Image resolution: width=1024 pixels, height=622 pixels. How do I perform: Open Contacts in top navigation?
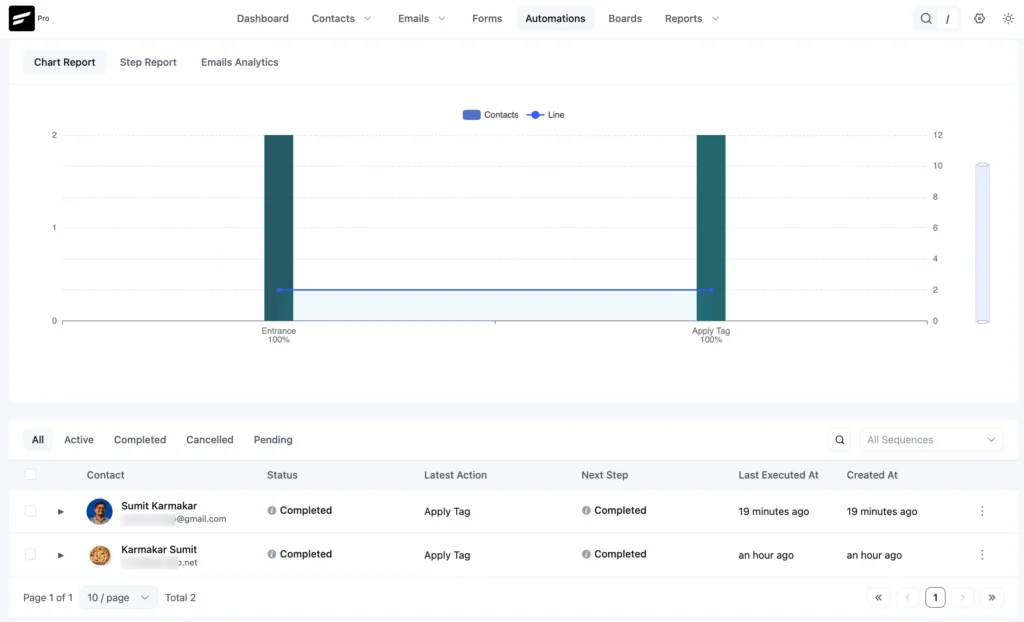(333, 18)
